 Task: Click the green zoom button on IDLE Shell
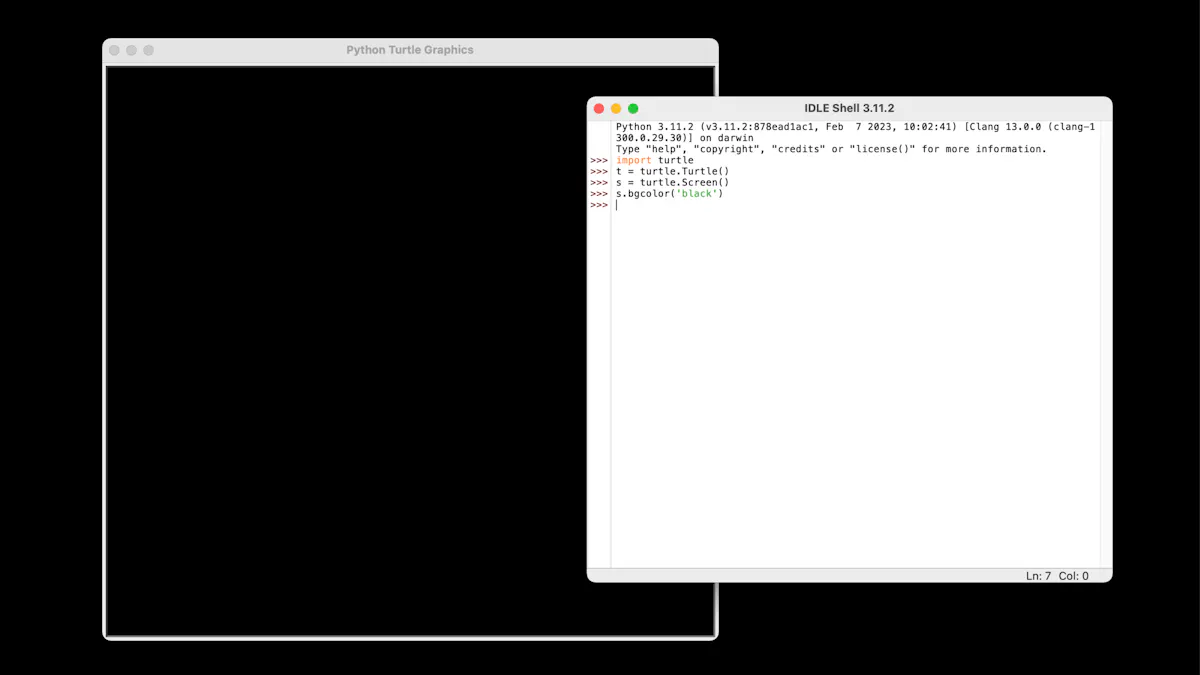[x=634, y=108]
